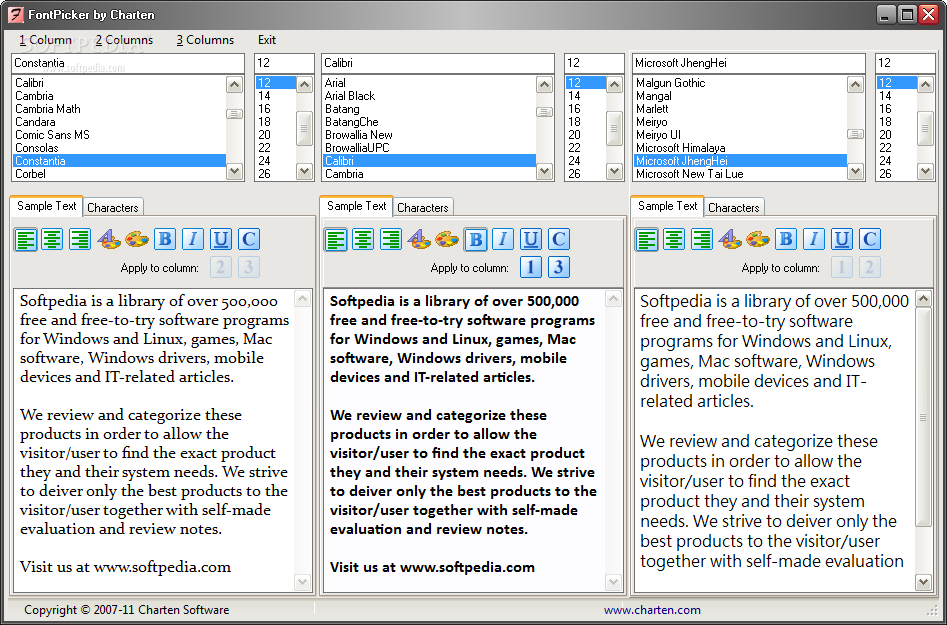
Task: Click the FontPicker title bar icon
Action: point(16,14)
